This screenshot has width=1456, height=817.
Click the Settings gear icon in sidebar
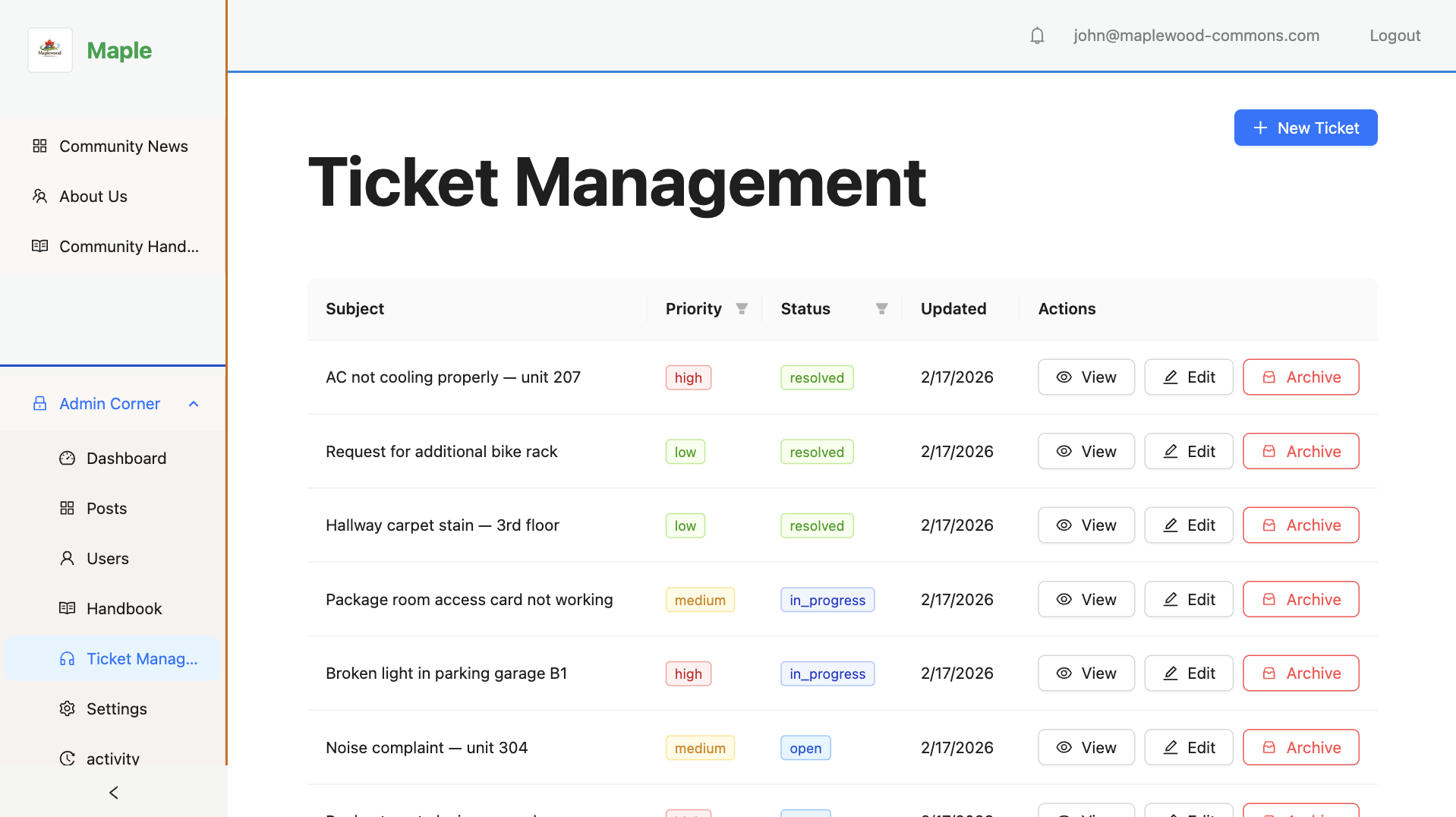tap(68, 708)
